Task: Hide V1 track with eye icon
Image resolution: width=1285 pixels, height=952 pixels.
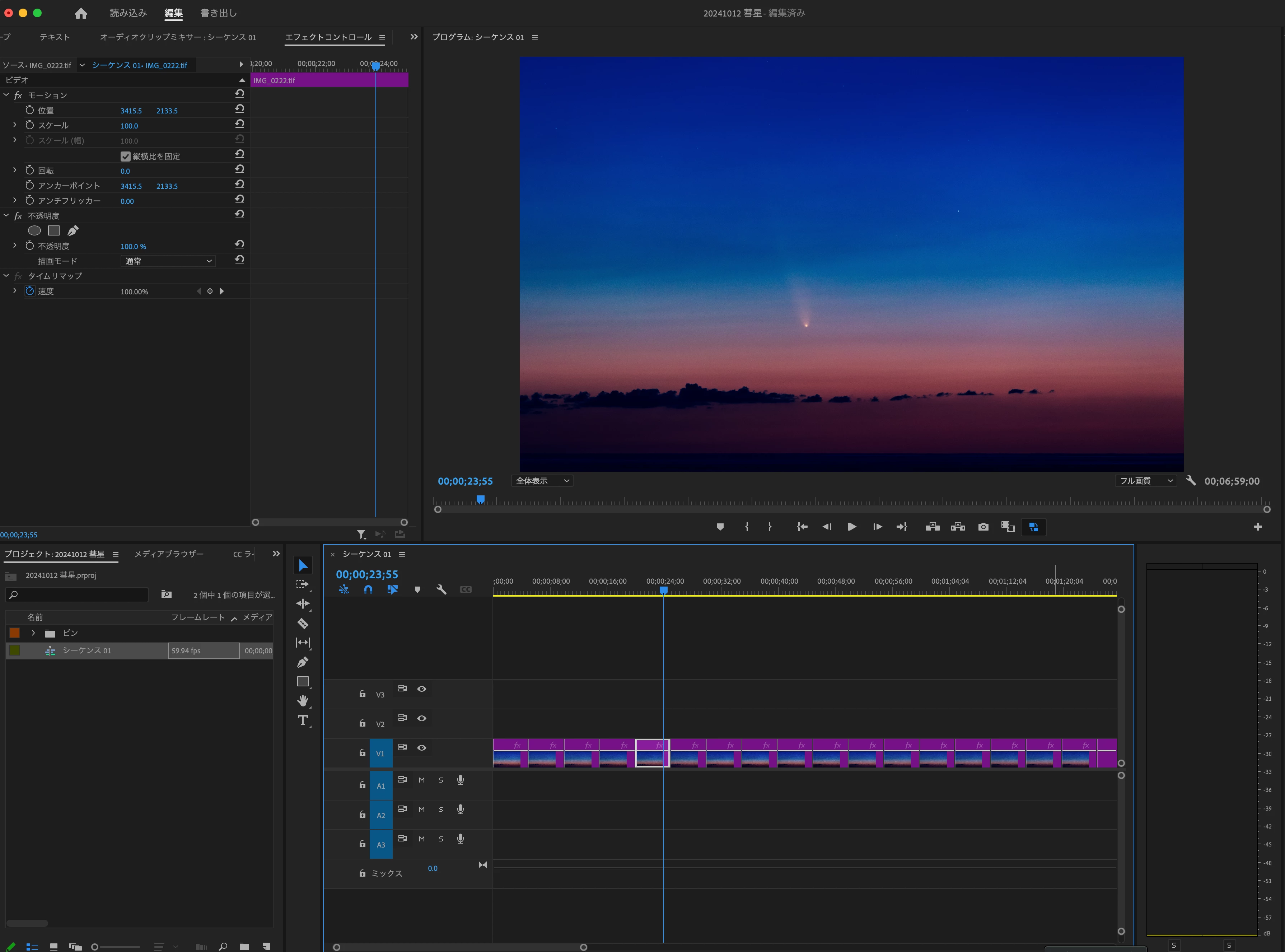Action: click(422, 747)
